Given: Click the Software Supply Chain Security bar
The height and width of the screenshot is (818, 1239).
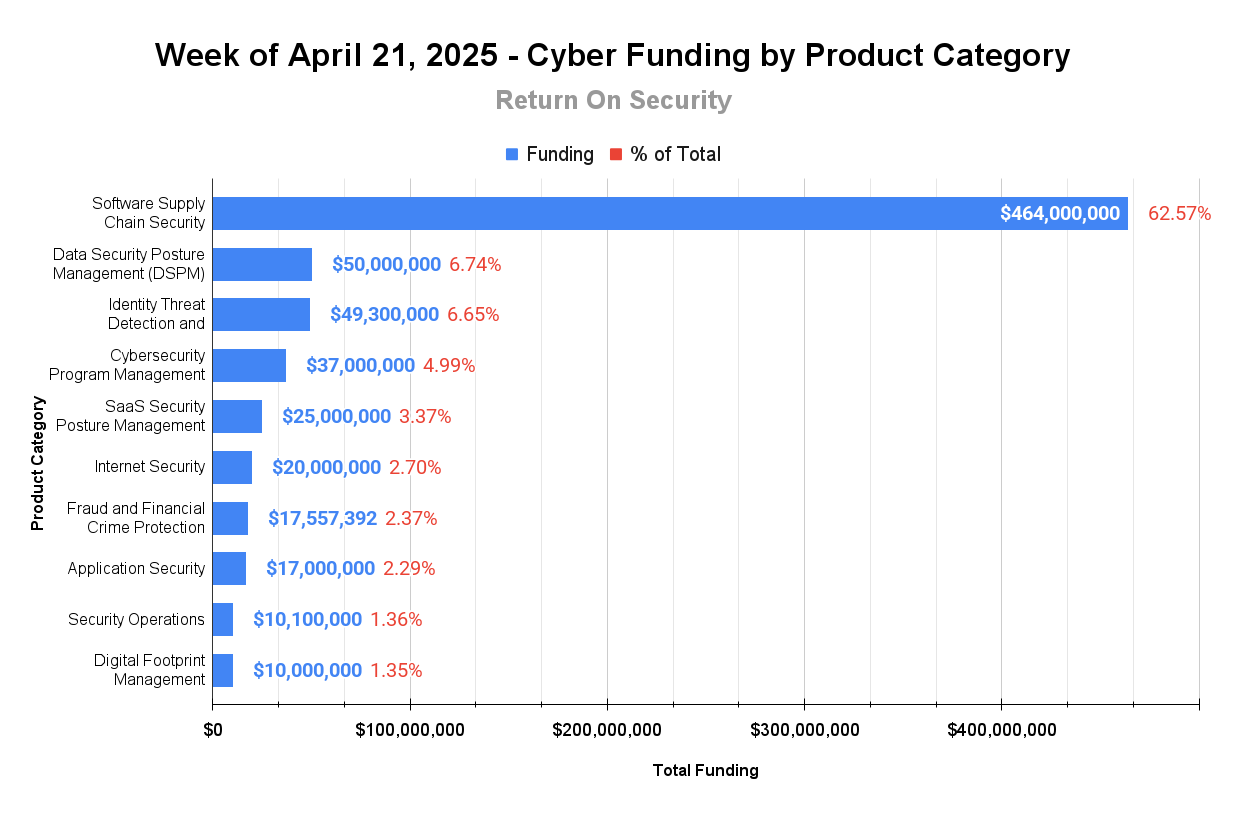Looking at the screenshot, I should click(670, 213).
